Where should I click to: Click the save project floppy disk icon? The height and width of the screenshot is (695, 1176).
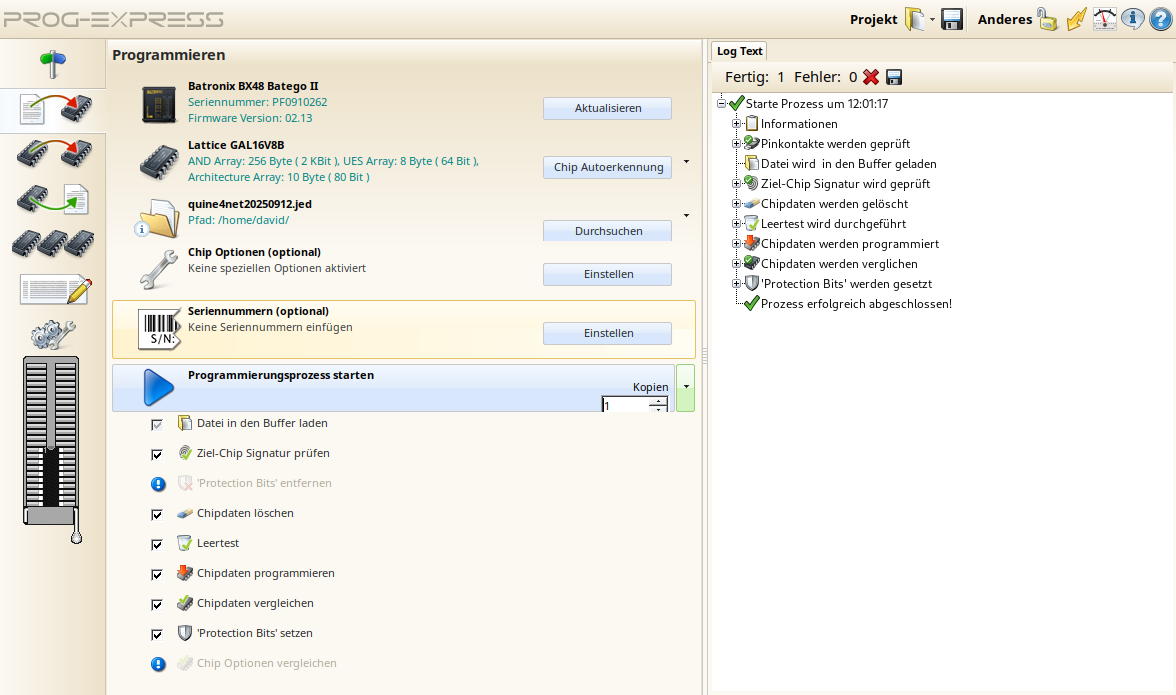952,19
